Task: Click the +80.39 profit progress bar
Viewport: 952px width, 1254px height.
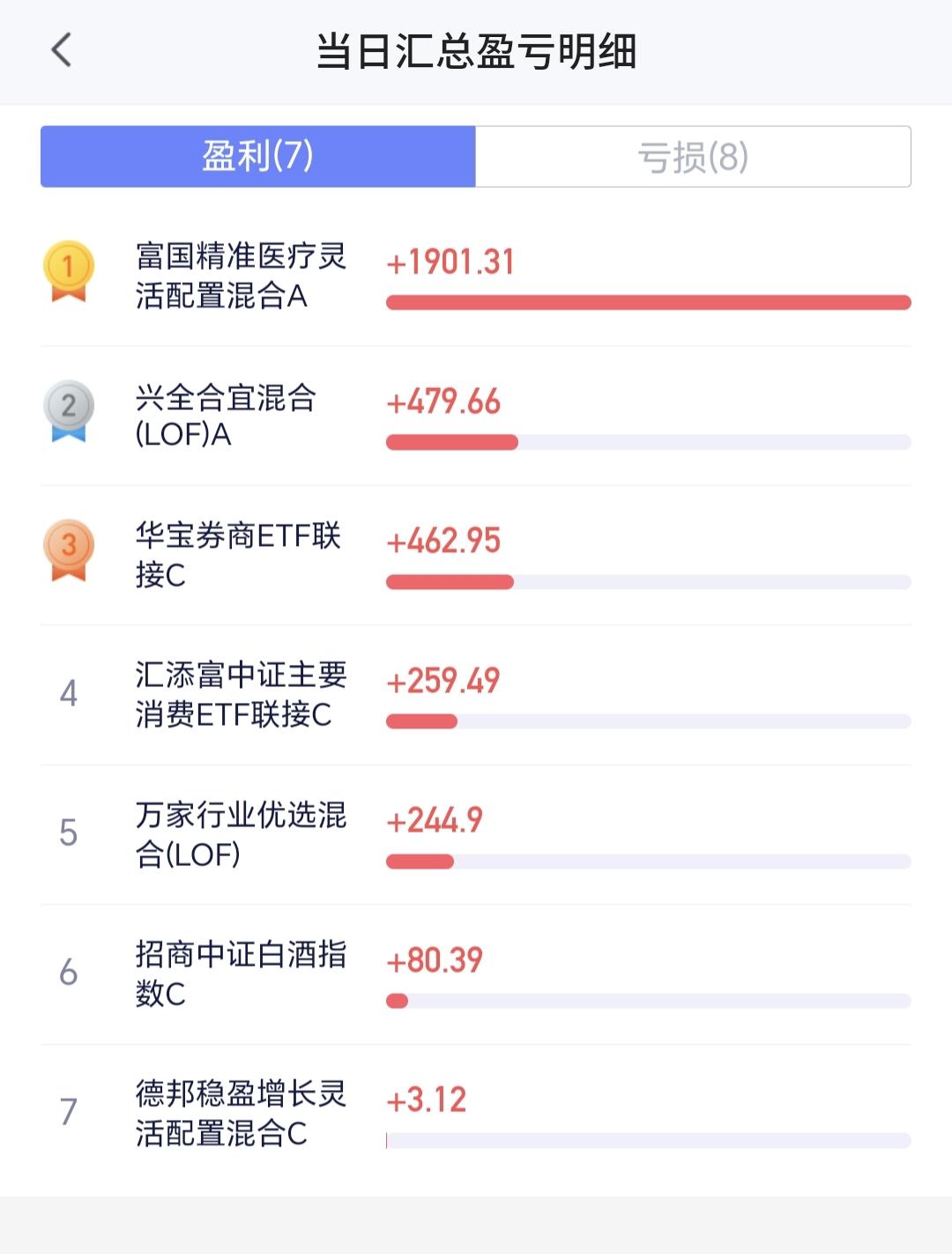Action: [x=649, y=1001]
